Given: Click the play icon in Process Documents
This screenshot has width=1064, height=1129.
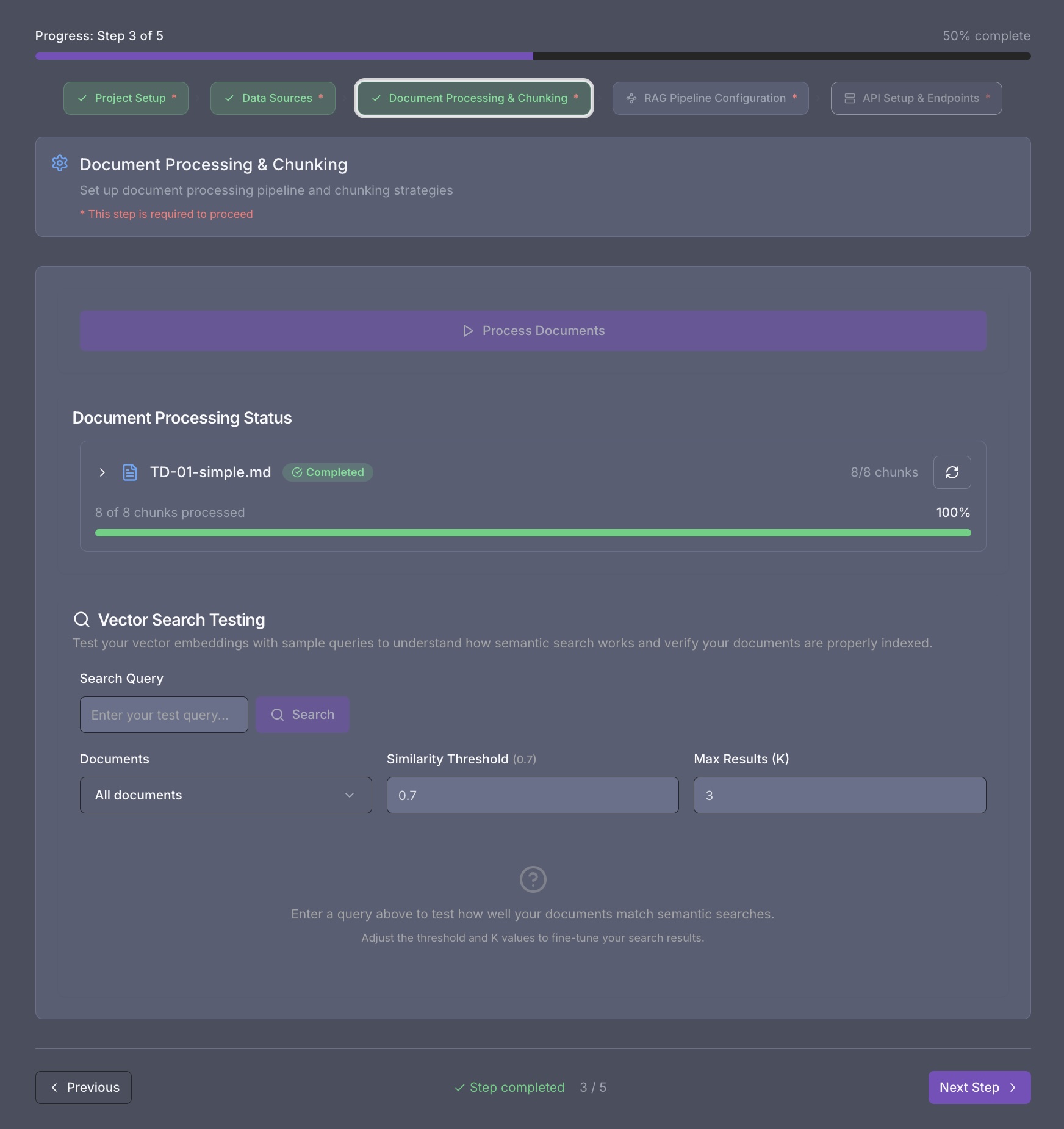Looking at the screenshot, I should [468, 331].
